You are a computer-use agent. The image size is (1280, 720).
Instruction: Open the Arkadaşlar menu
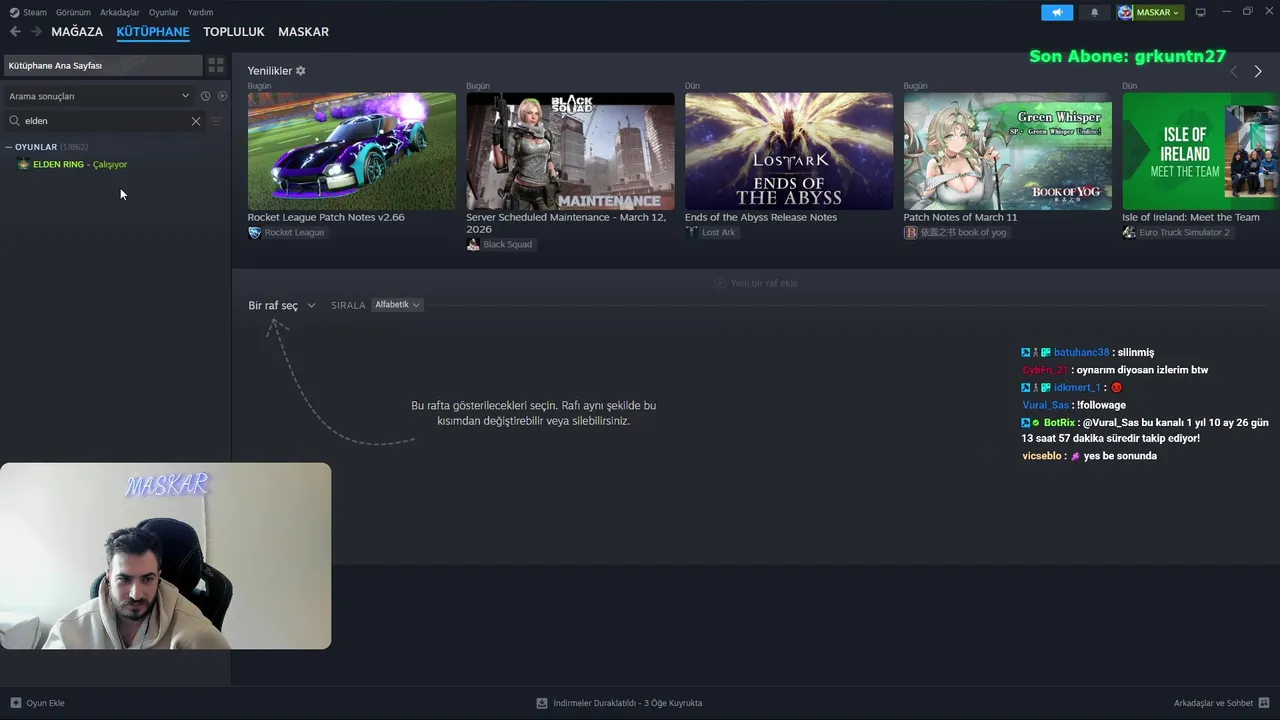pos(120,13)
